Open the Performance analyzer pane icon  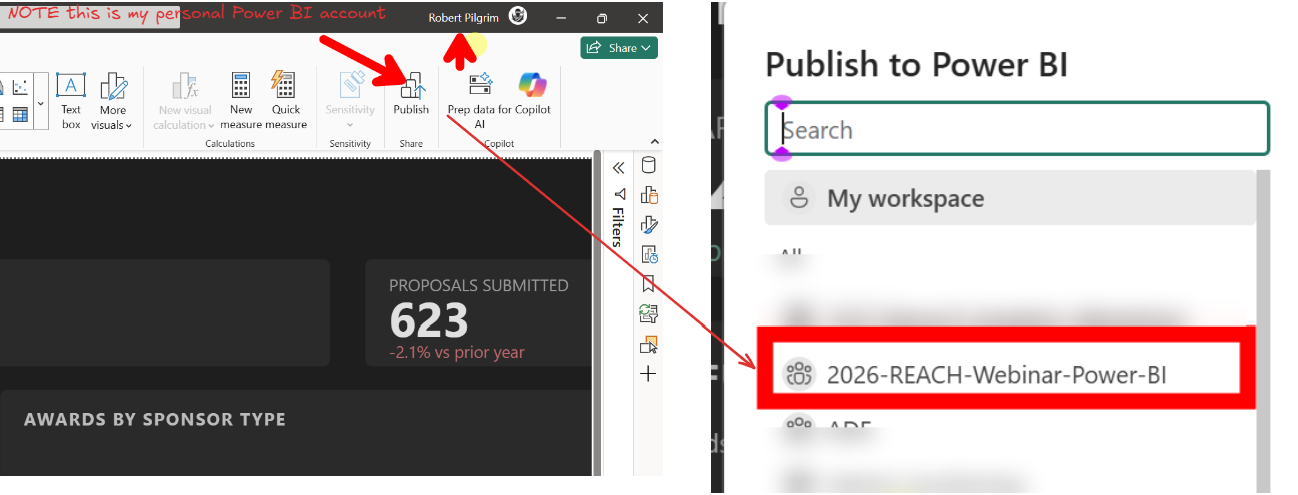click(648, 254)
